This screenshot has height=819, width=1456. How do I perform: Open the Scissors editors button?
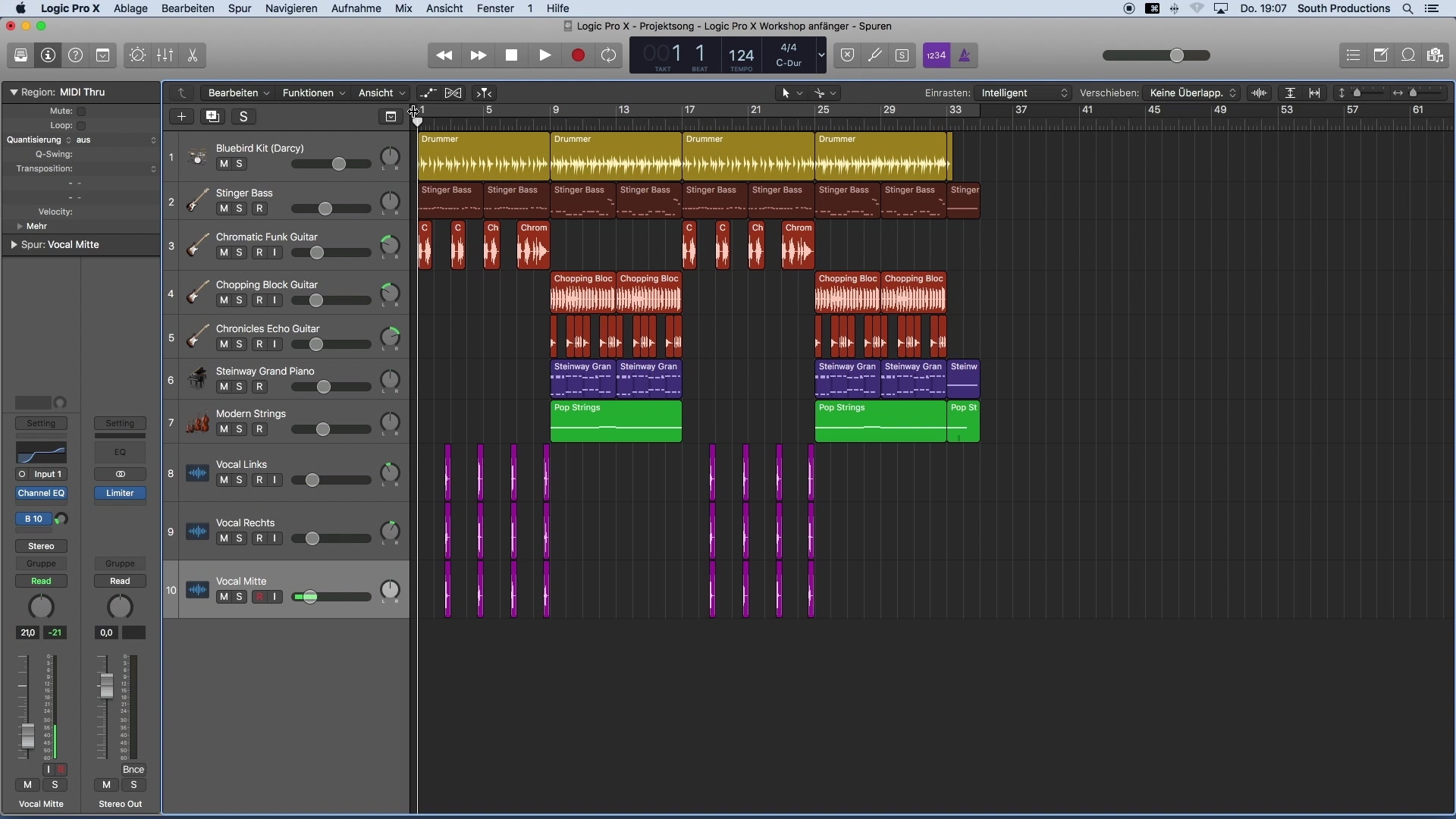[193, 55]
